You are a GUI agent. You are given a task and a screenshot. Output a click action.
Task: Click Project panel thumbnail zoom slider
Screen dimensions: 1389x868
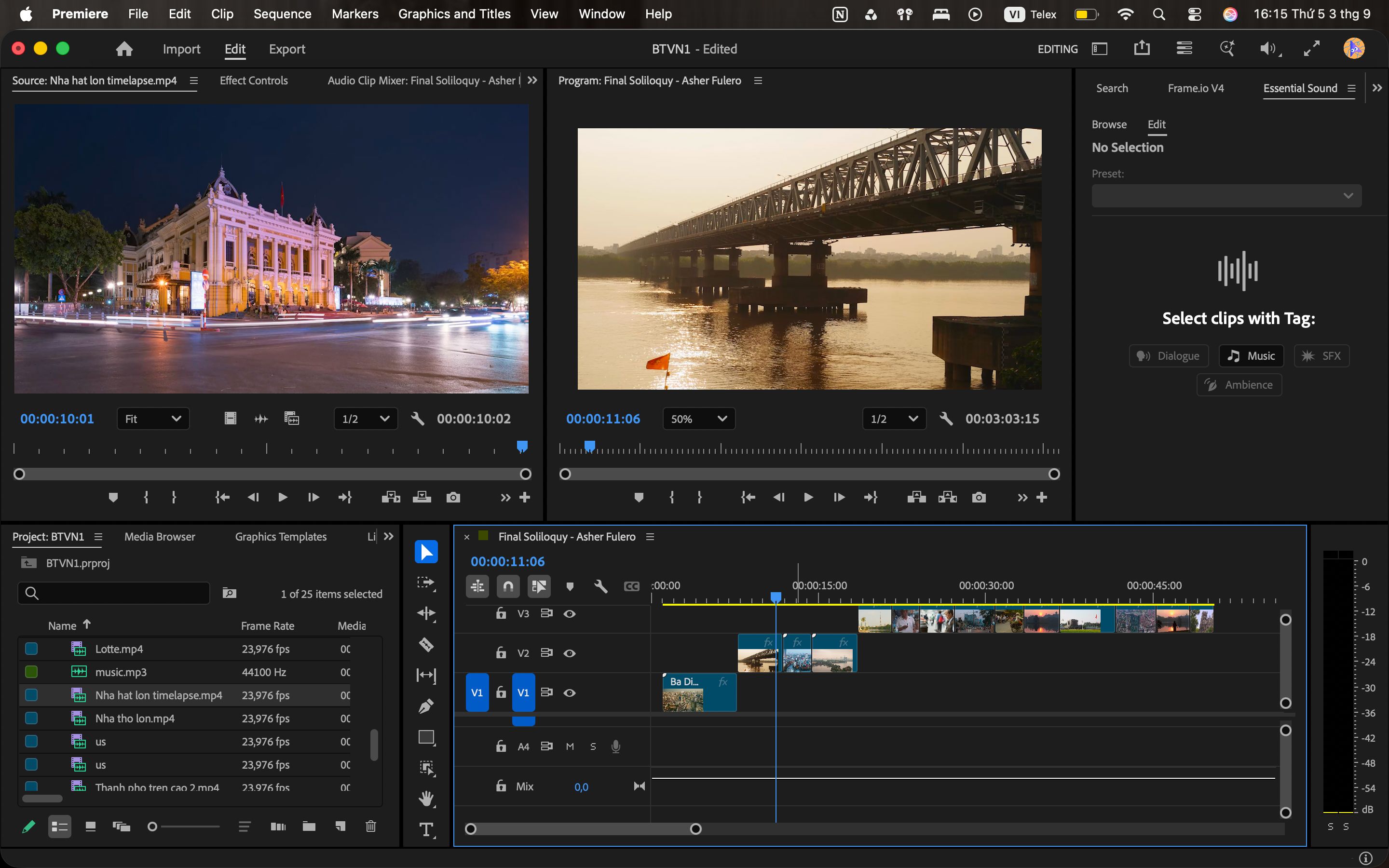click(184, 827)
